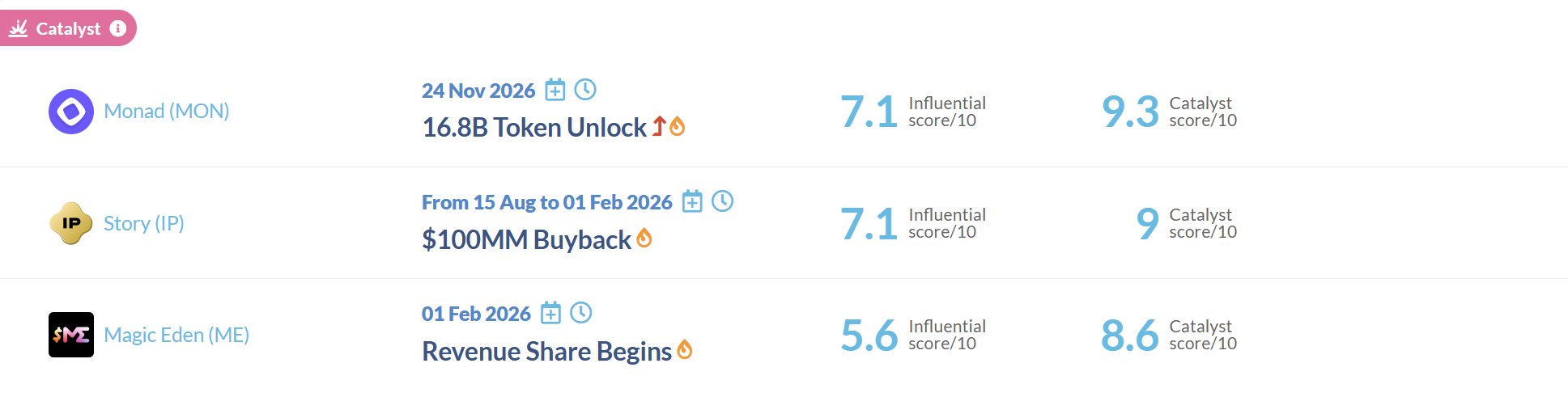
Task: Open the Magic Eden (ME) coin link
Action: (176, 335)
